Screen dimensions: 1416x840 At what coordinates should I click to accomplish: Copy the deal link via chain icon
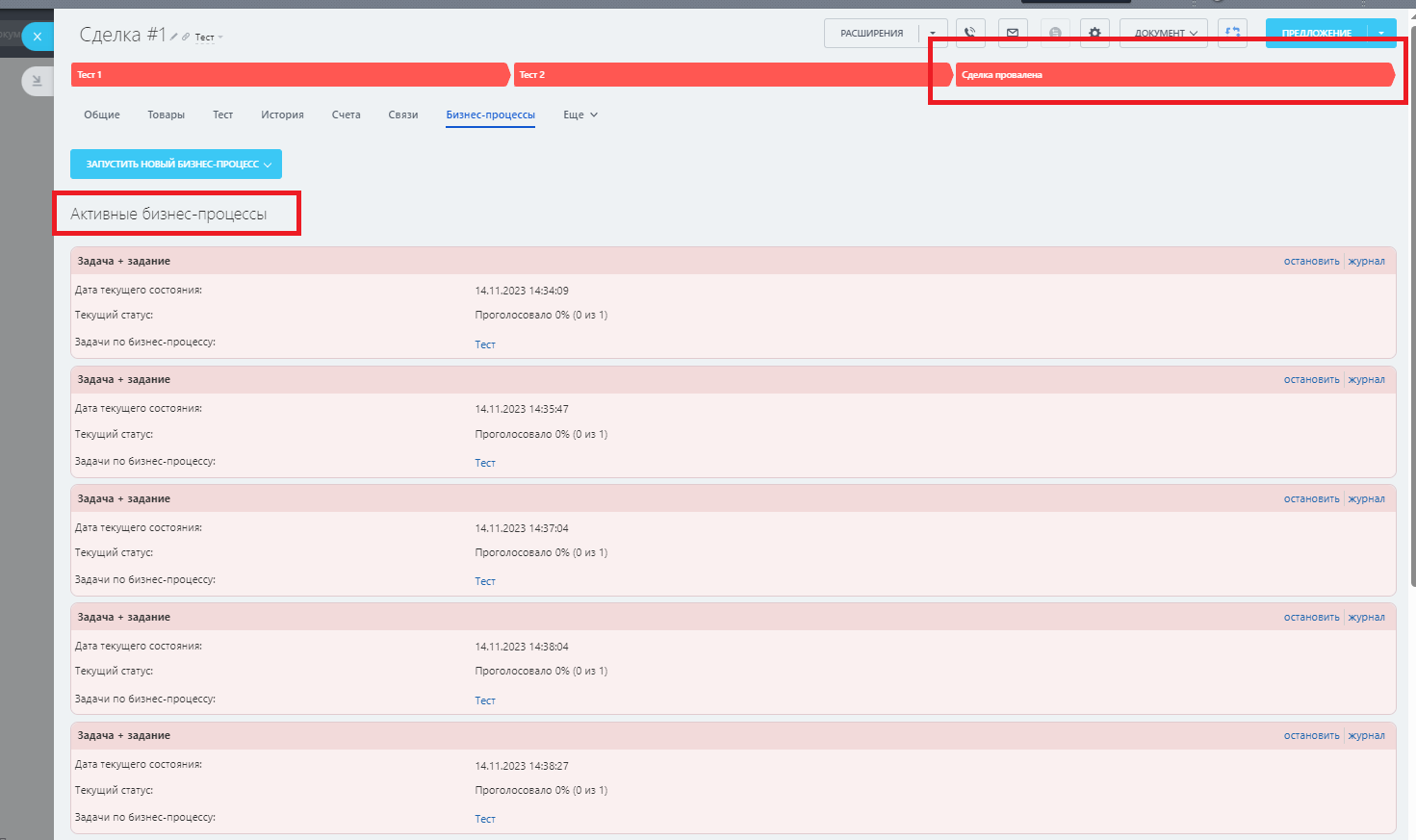point(186,37)
